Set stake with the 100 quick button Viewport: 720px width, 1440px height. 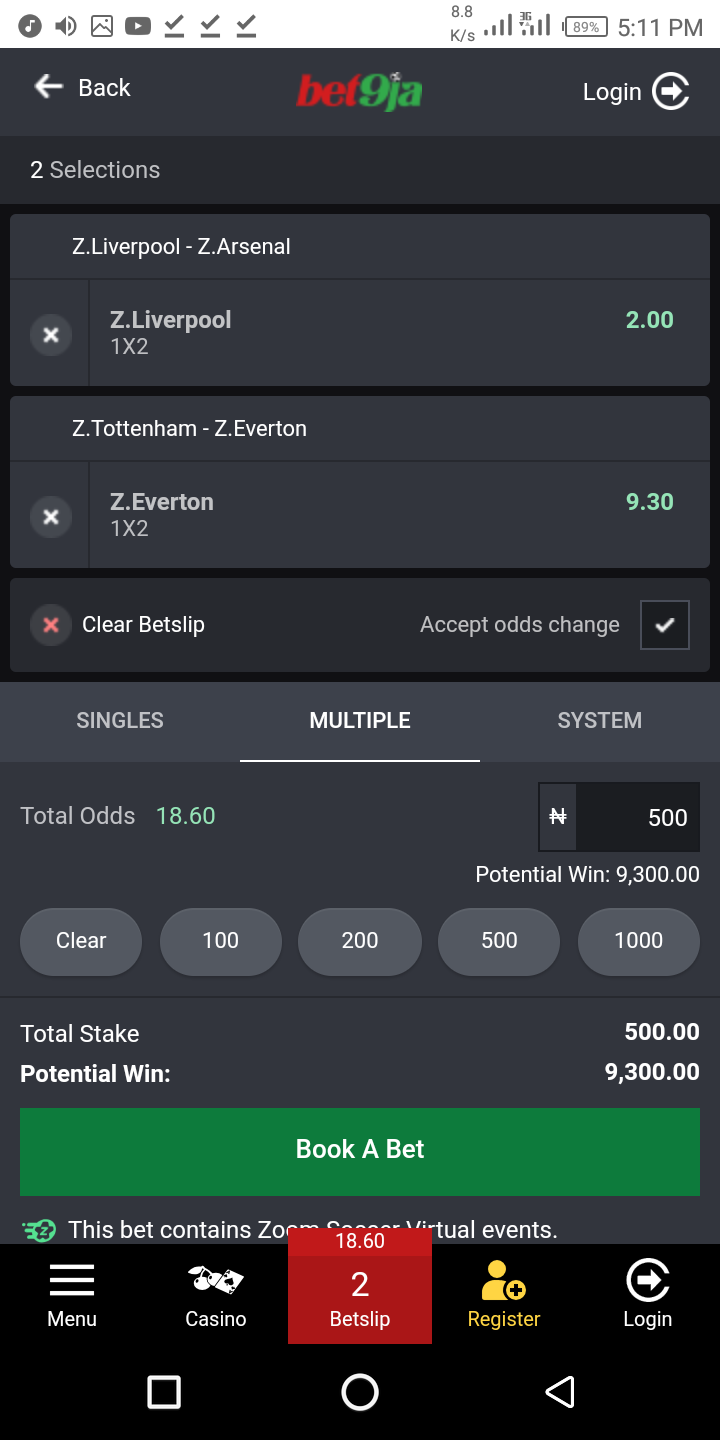[220, 941]
